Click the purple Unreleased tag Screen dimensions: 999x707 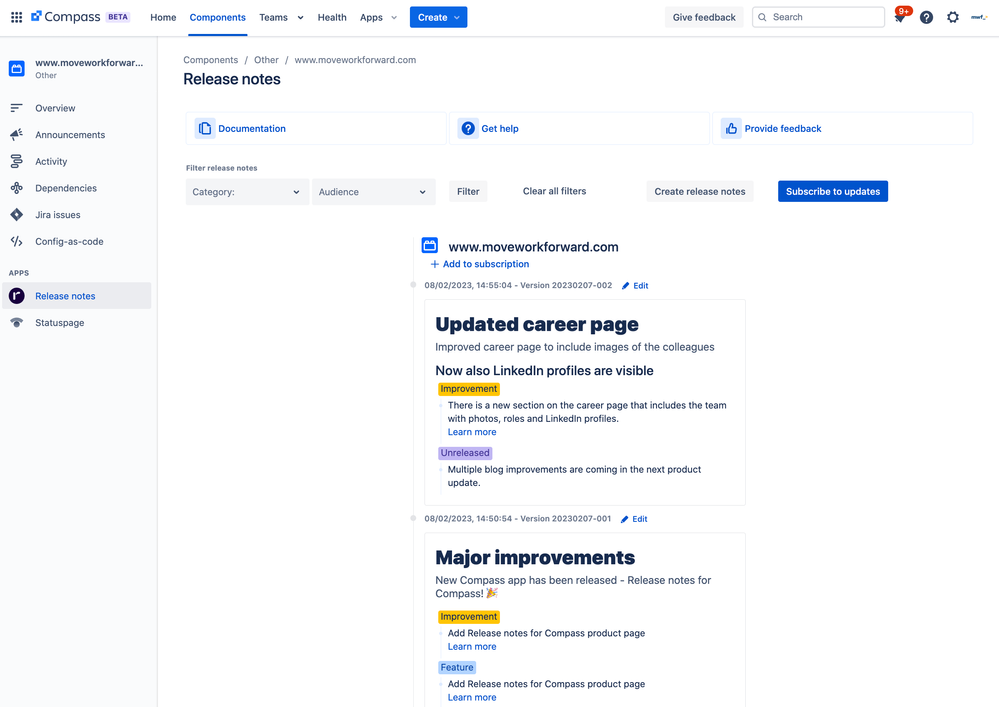point(465,453)
